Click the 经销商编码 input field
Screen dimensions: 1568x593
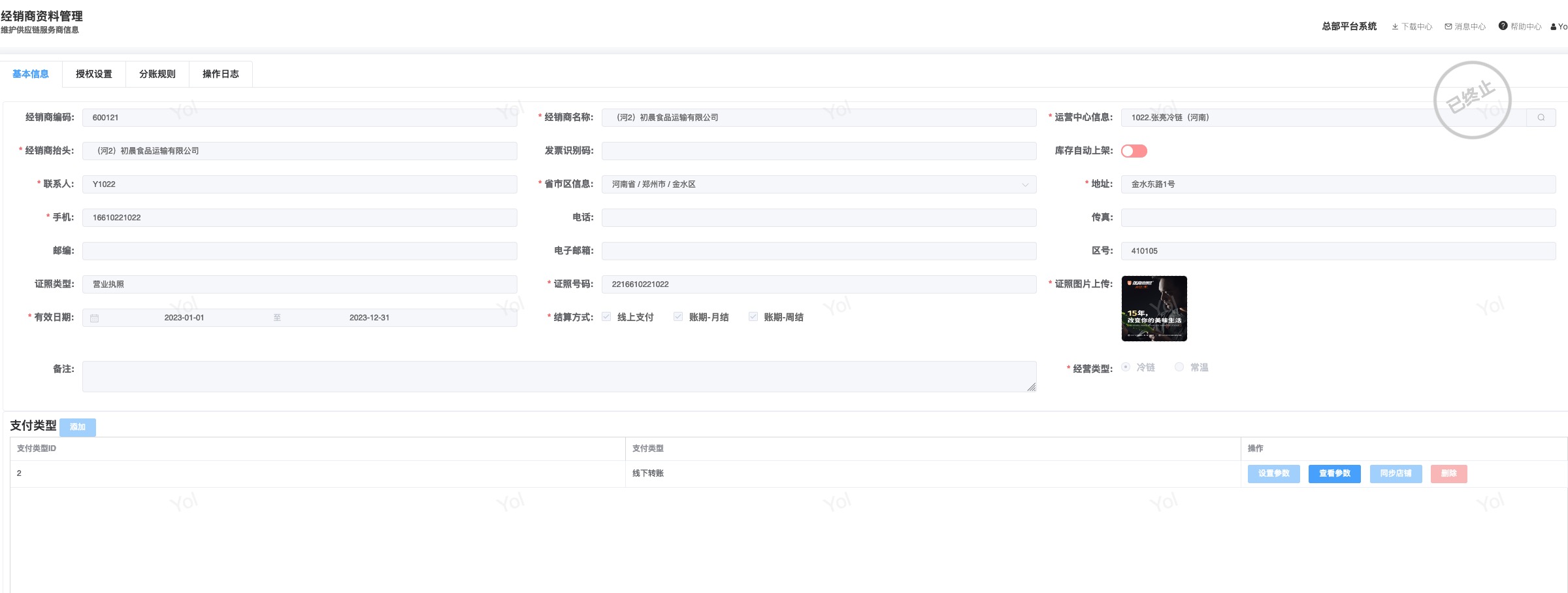tap(300, 118)
